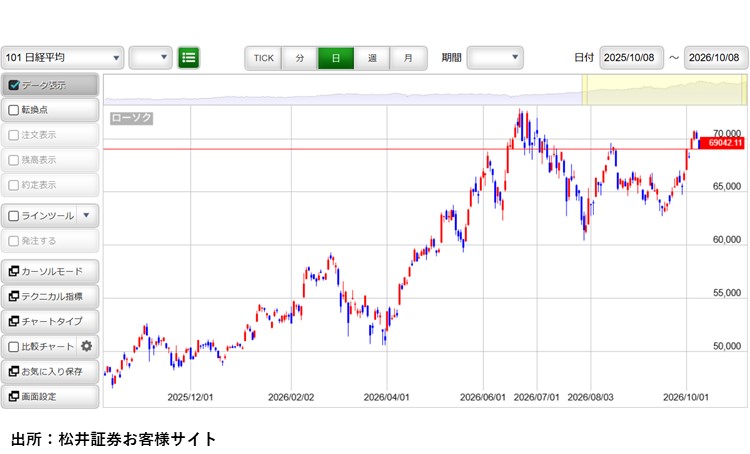Toggle the 残高表示 checkbox

click(14, 160)
